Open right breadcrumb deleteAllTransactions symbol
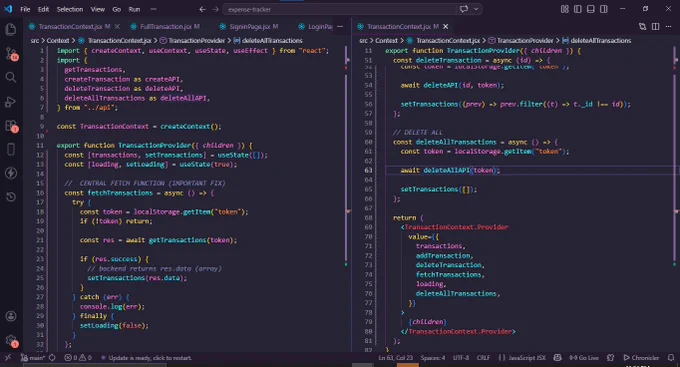The height and width of the screenshot is (367, 680). [597, 40]
